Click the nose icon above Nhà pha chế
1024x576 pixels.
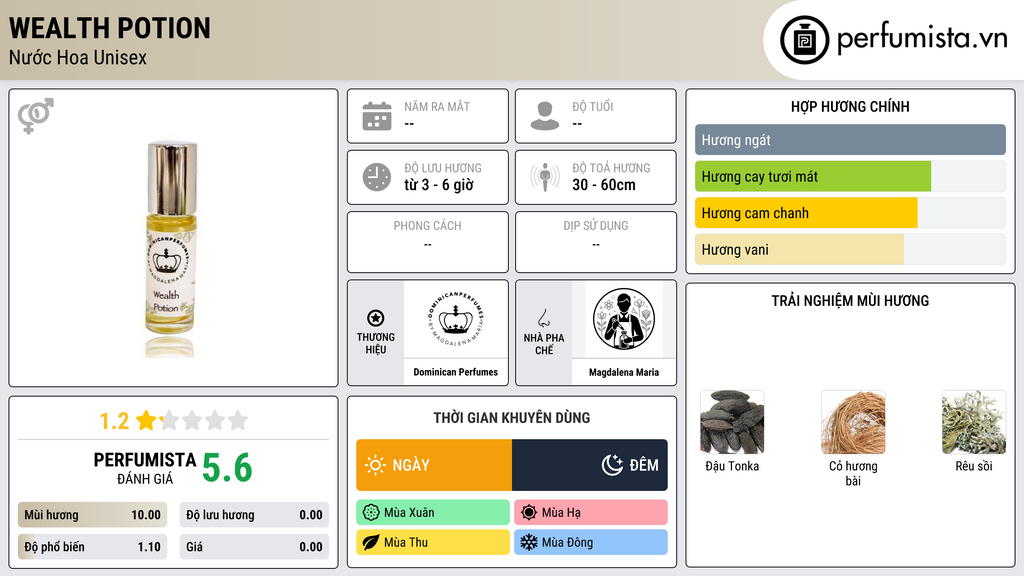click(x=543, y=318)
